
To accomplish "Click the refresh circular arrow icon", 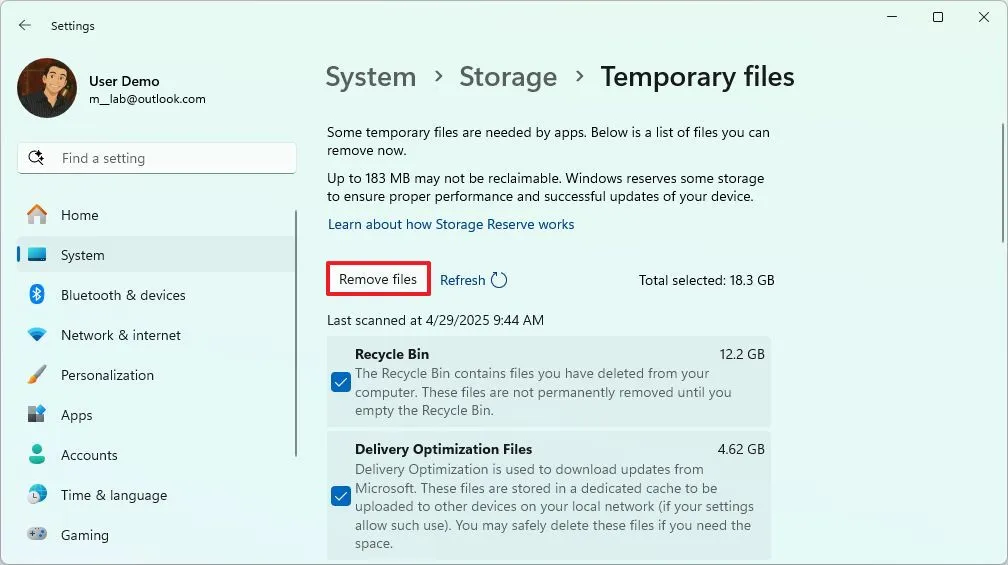I will (499, 280).
